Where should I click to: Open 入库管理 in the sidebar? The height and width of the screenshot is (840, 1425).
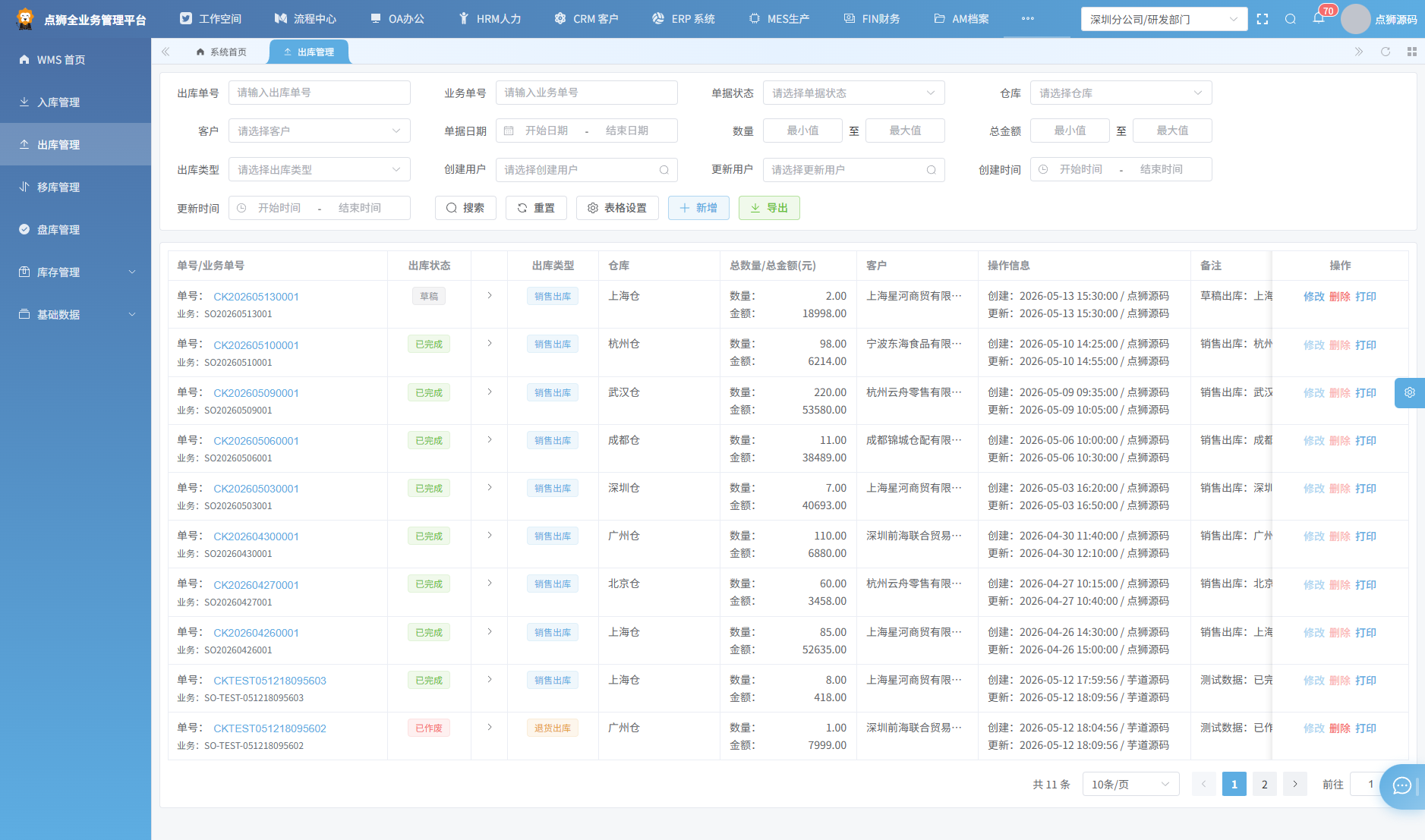pos(76,102)
